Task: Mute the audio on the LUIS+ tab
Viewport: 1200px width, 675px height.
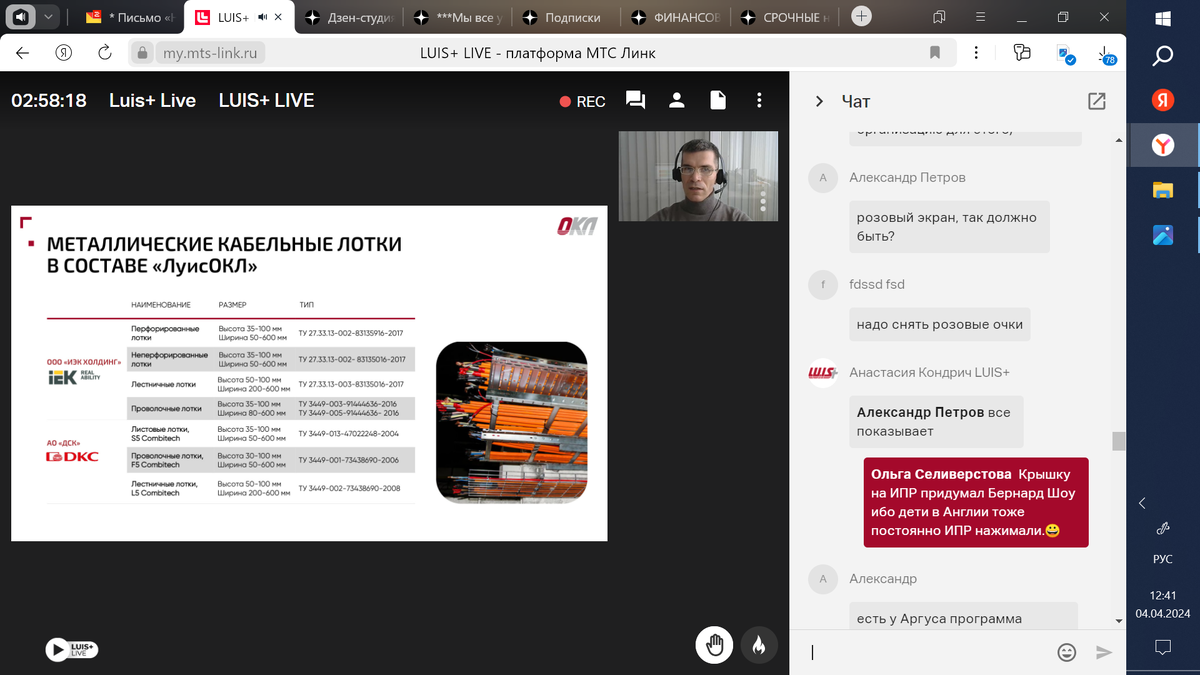Action: tap(261, 17)
